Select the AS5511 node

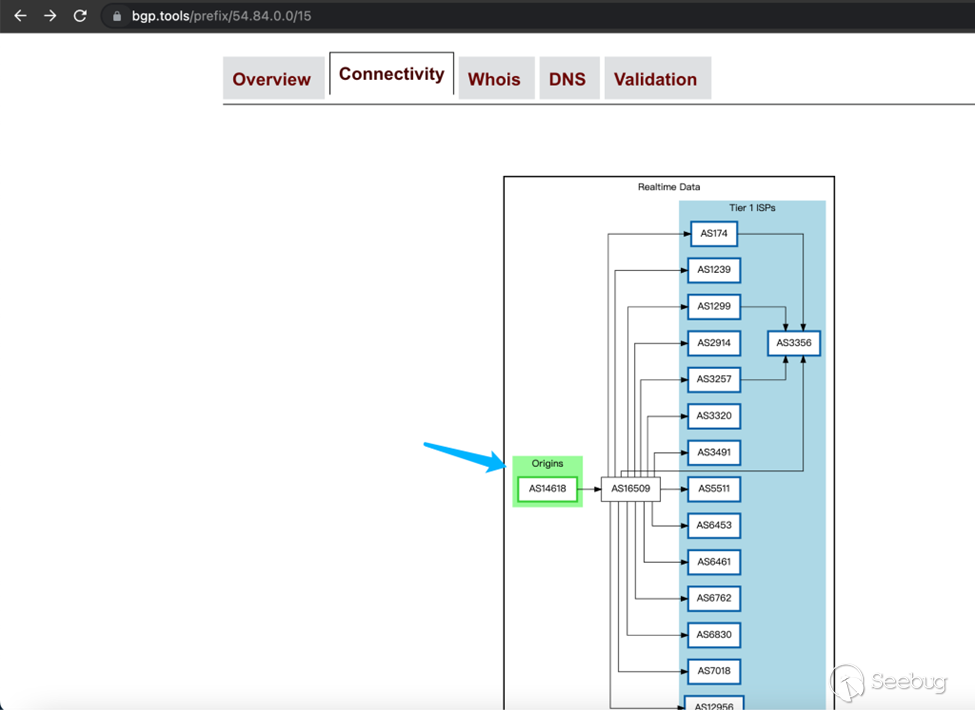714,489
